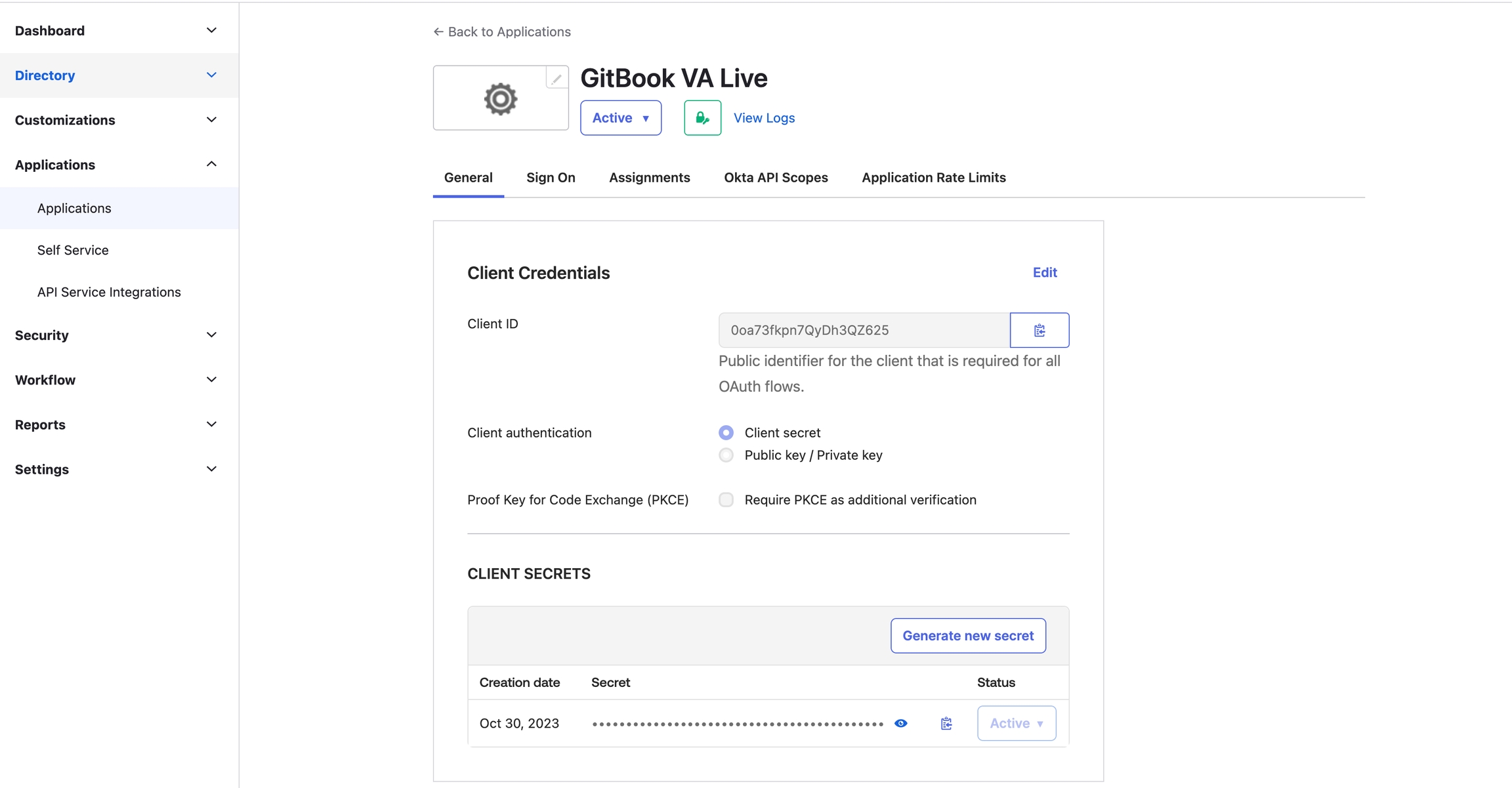Click the green lock provisioning icon button
Viewport: 1512px width, 788px height.
click(x=702, y=118)
